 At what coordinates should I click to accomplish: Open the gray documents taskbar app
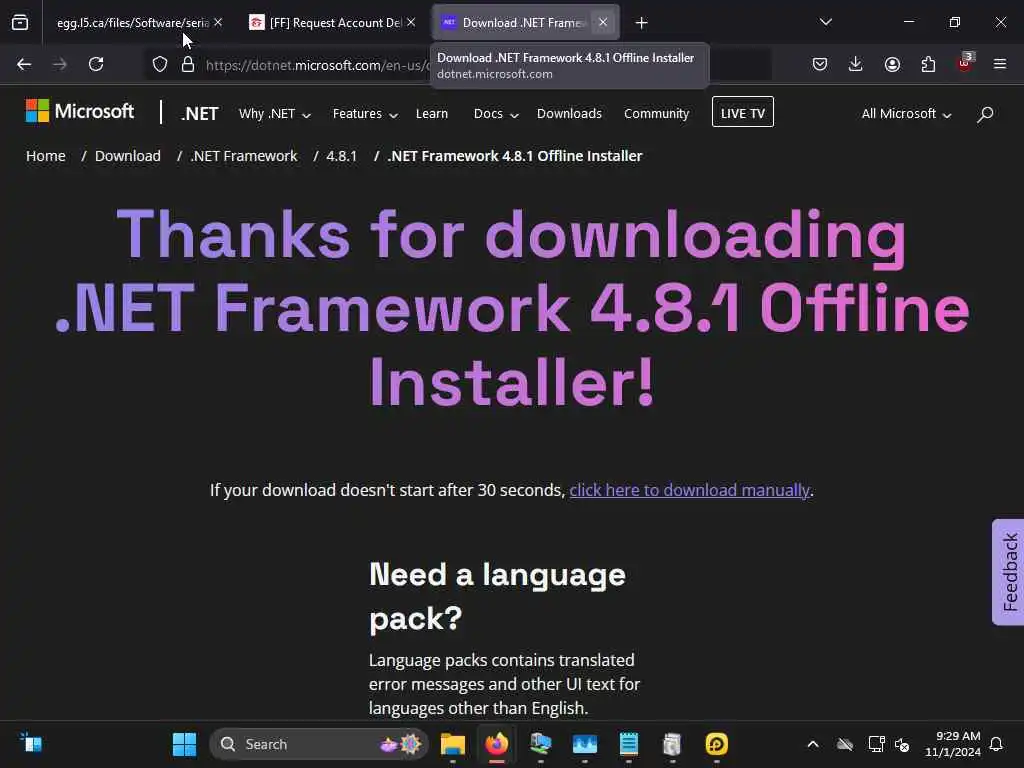[672, 744]
